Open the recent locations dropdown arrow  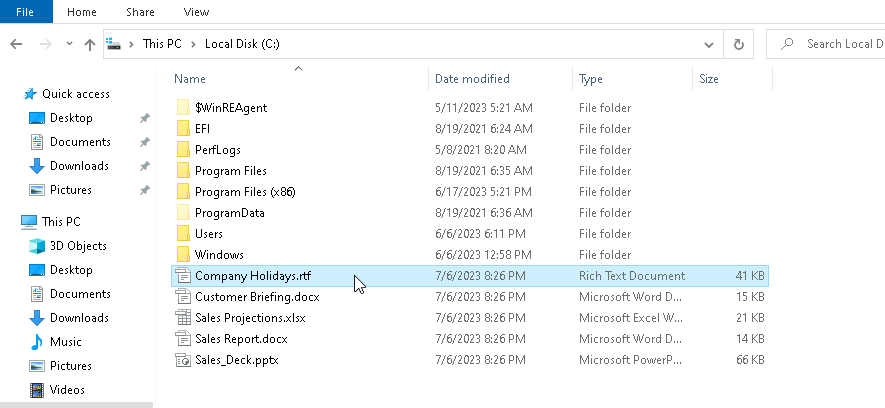69,44
